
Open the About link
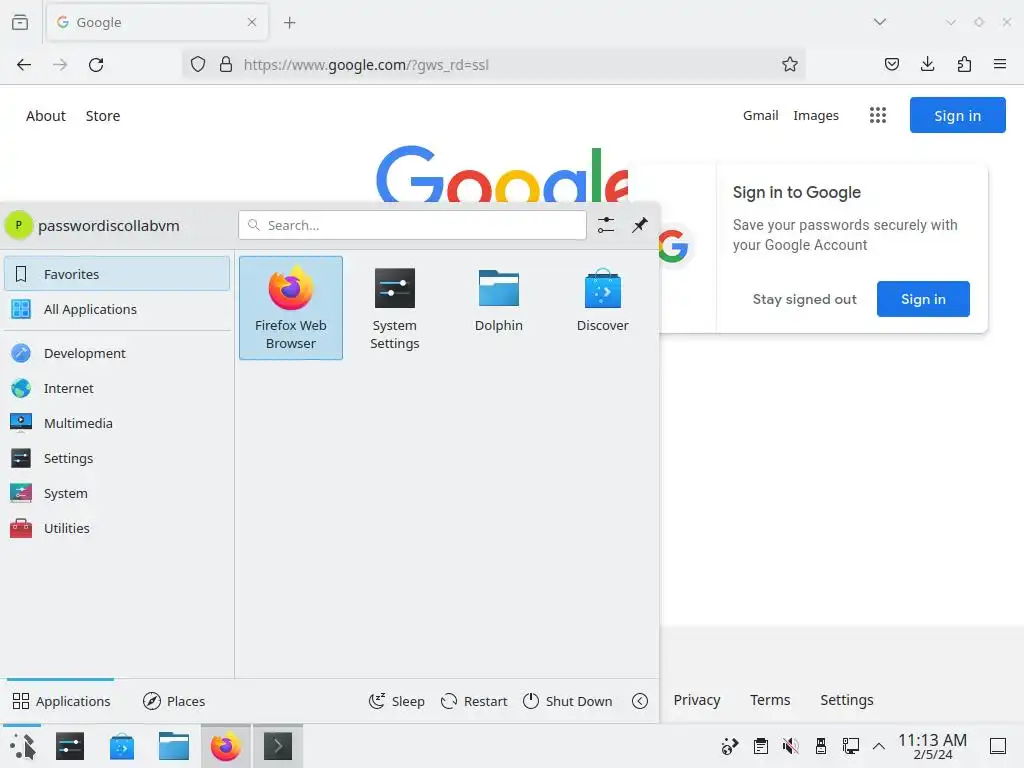click(46, 116)
